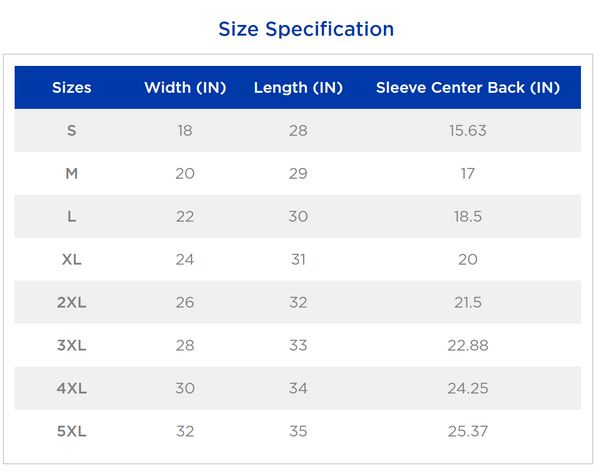Screen dimensions: 600x476
Task: Click the Sizes column header
Action: (x=72, y=88)
